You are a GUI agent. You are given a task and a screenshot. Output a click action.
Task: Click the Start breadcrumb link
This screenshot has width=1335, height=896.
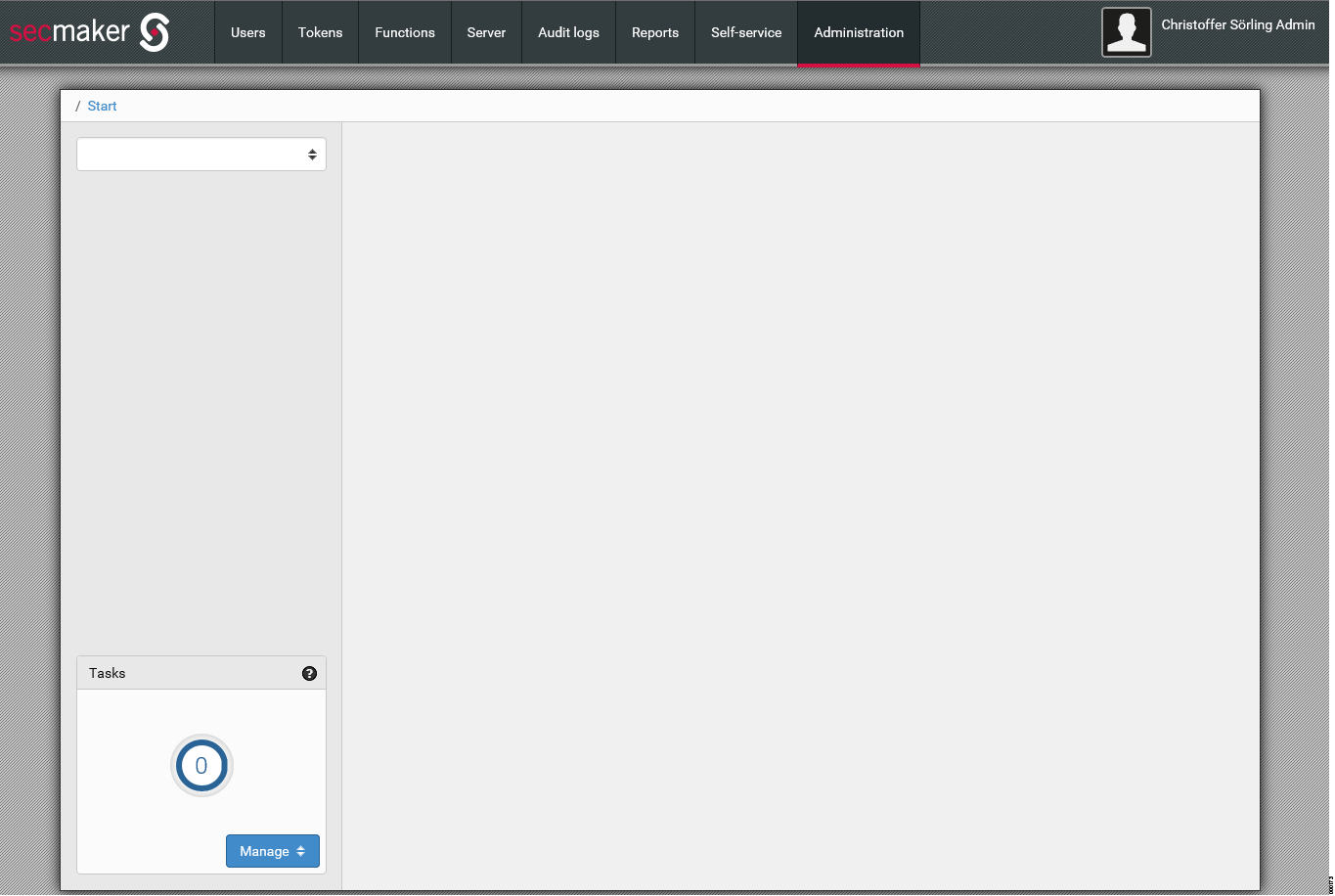[102, 106]
